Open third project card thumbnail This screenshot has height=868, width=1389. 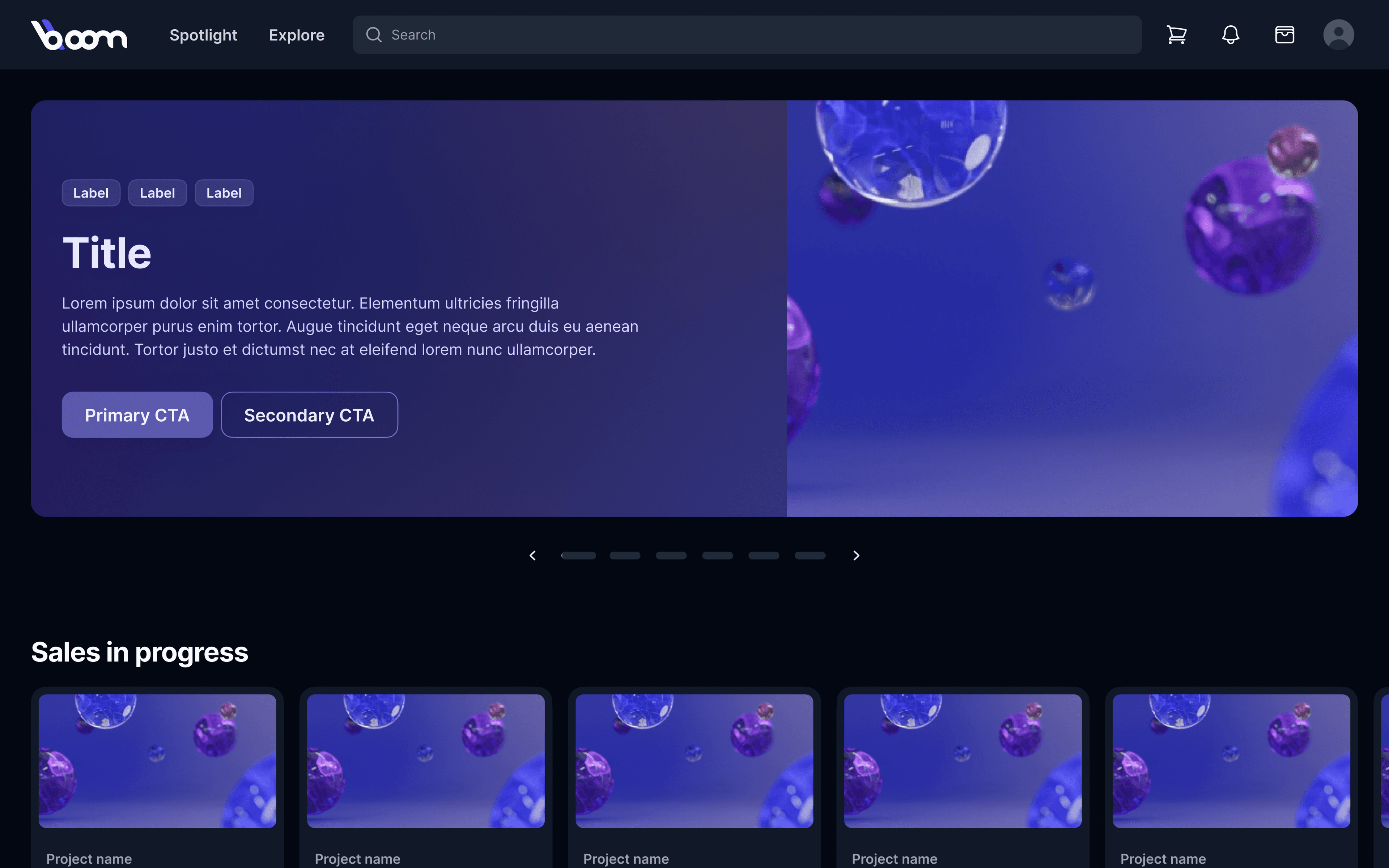pyautogui.click(x=694, y=761)
